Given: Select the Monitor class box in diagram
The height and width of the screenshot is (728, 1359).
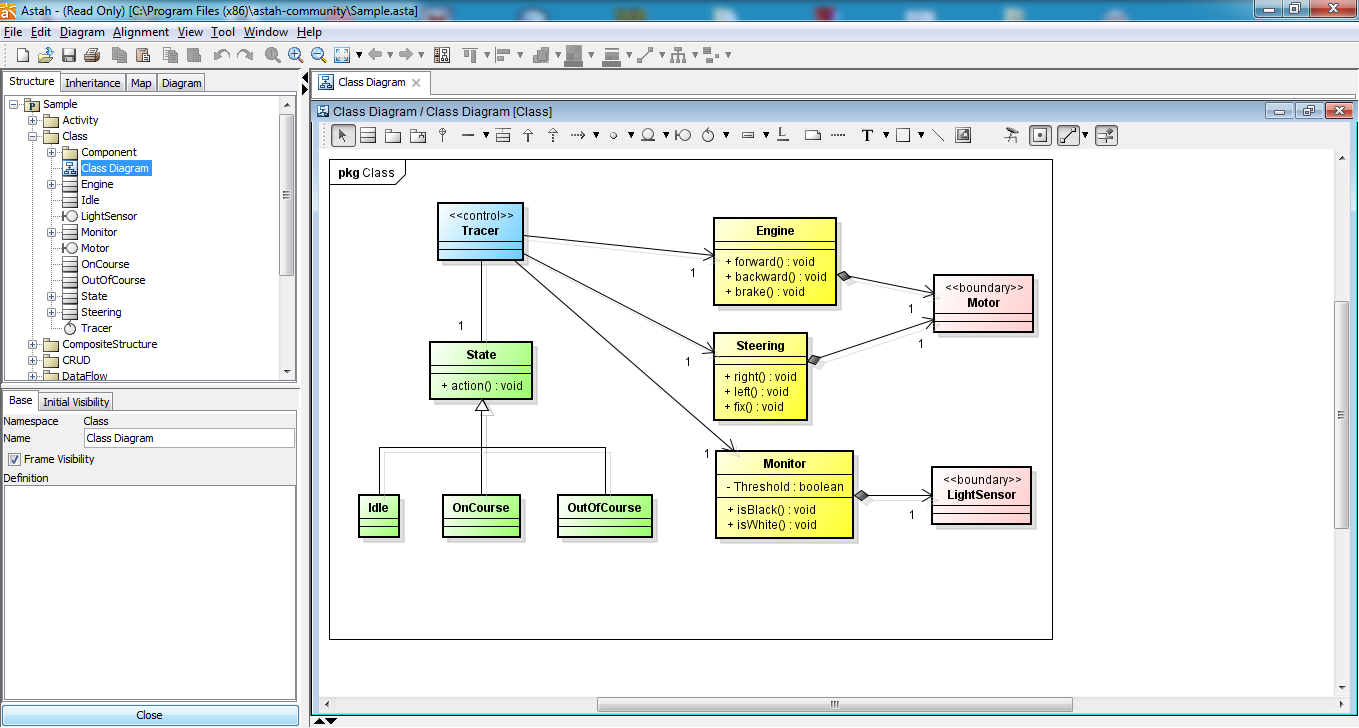Looking at the screenshot, I should [785, 494].
